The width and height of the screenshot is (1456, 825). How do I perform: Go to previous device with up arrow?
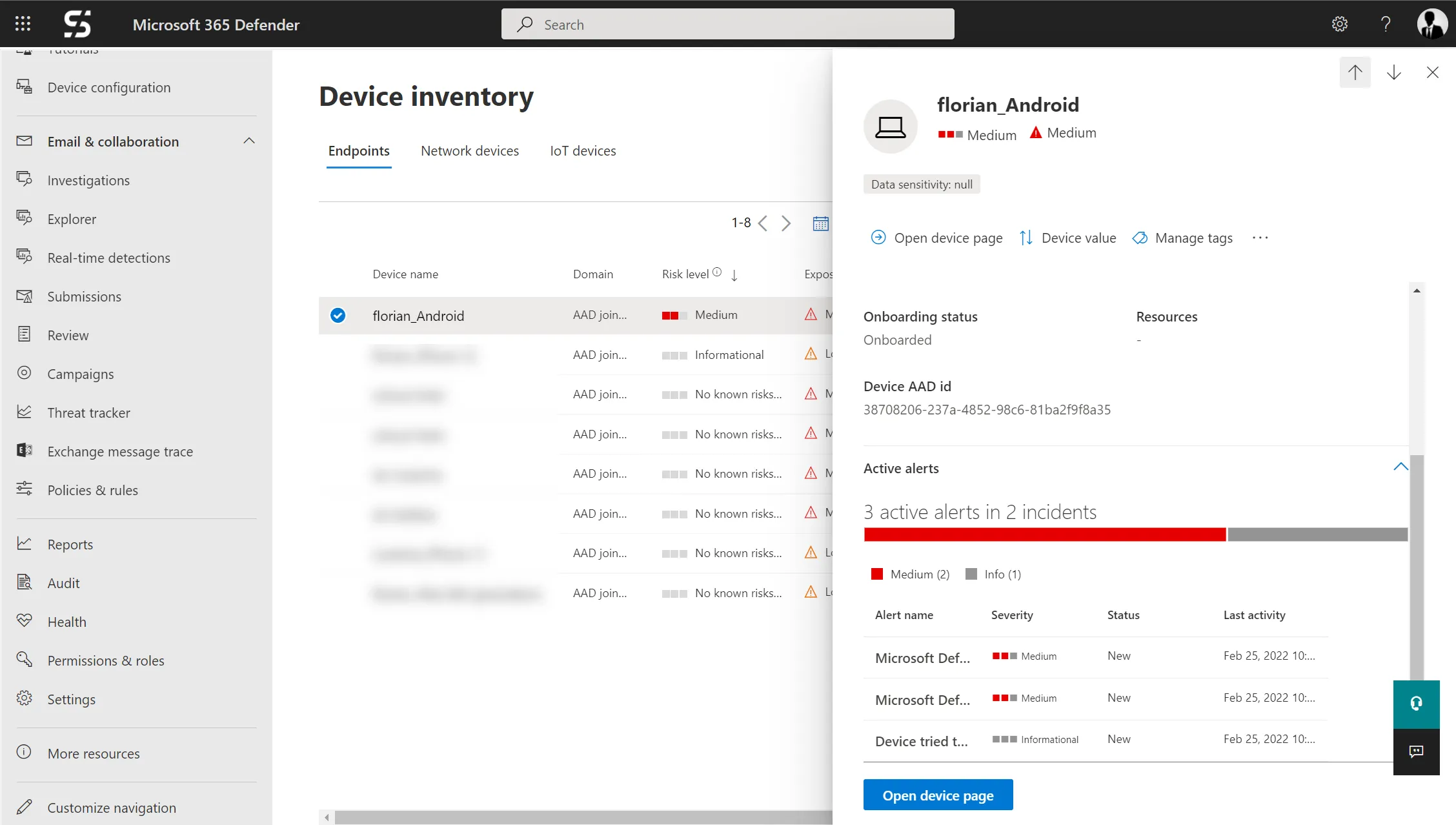pyautogui.click(x=1355, y=72)
